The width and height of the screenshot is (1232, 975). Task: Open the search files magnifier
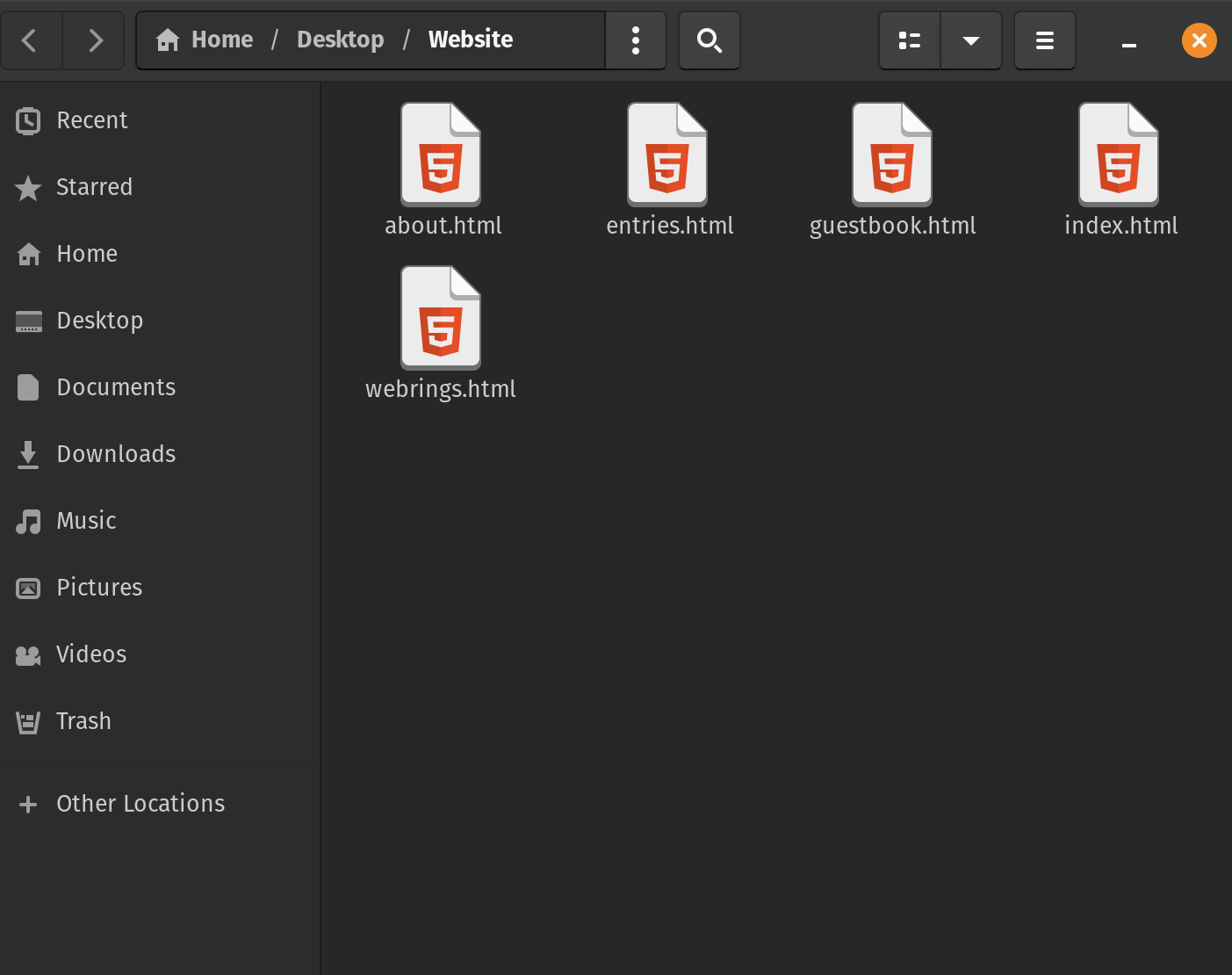[x=709, y=40]
